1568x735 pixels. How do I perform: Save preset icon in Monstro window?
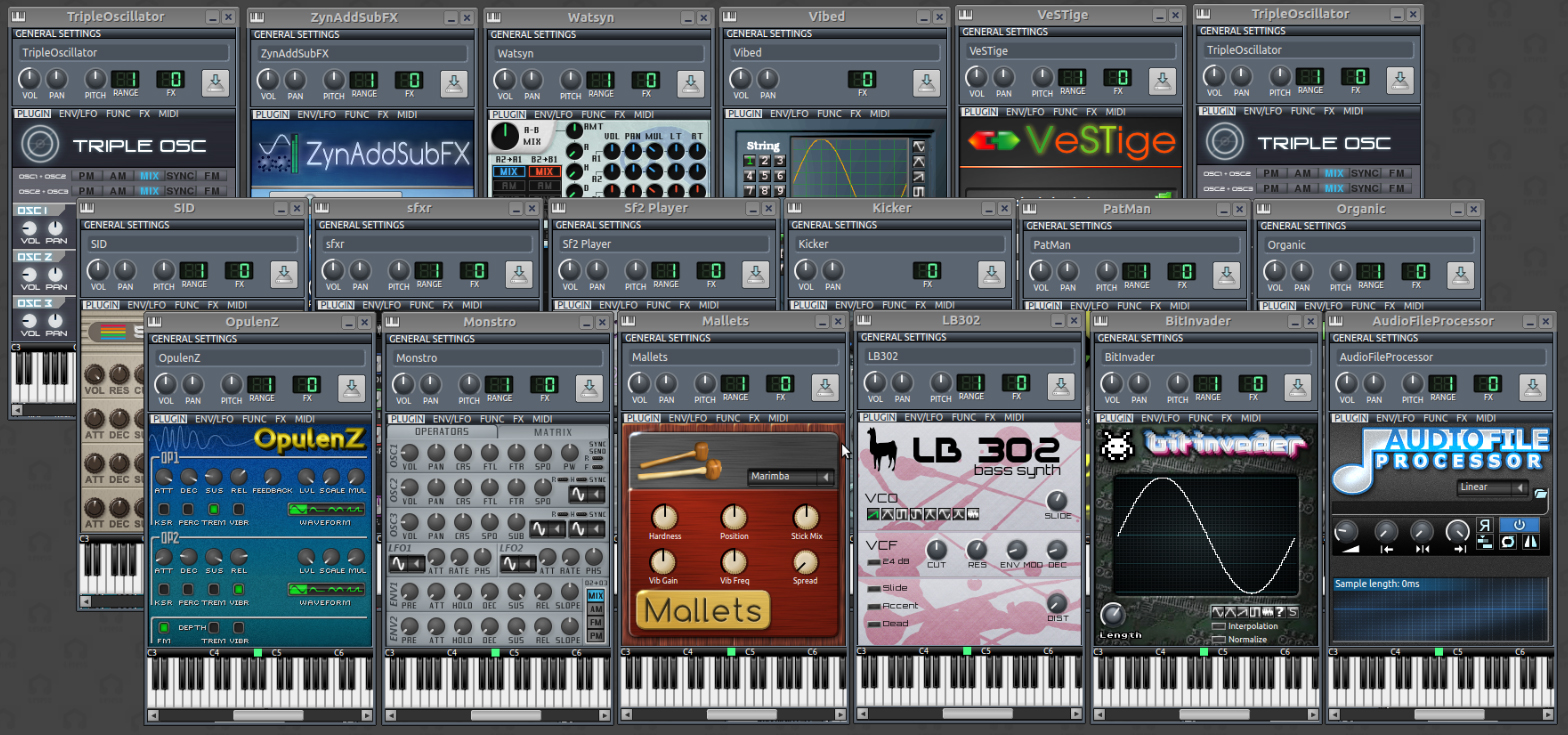pos(589,387)
